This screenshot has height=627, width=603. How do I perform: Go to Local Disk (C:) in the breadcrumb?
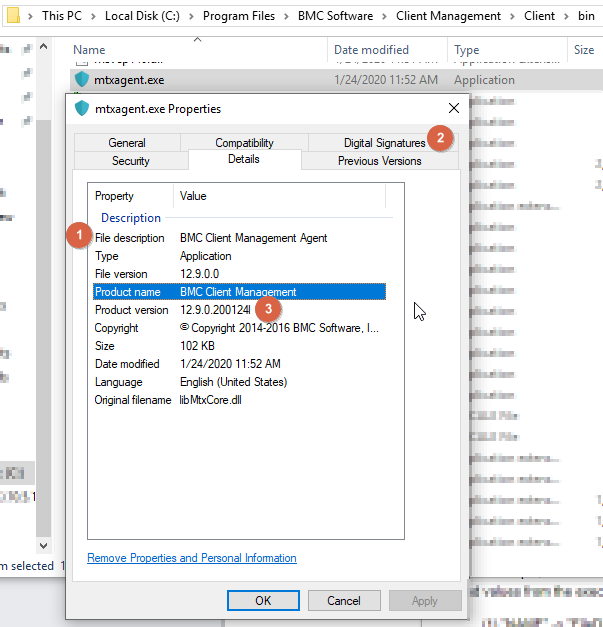pos(142,16)
